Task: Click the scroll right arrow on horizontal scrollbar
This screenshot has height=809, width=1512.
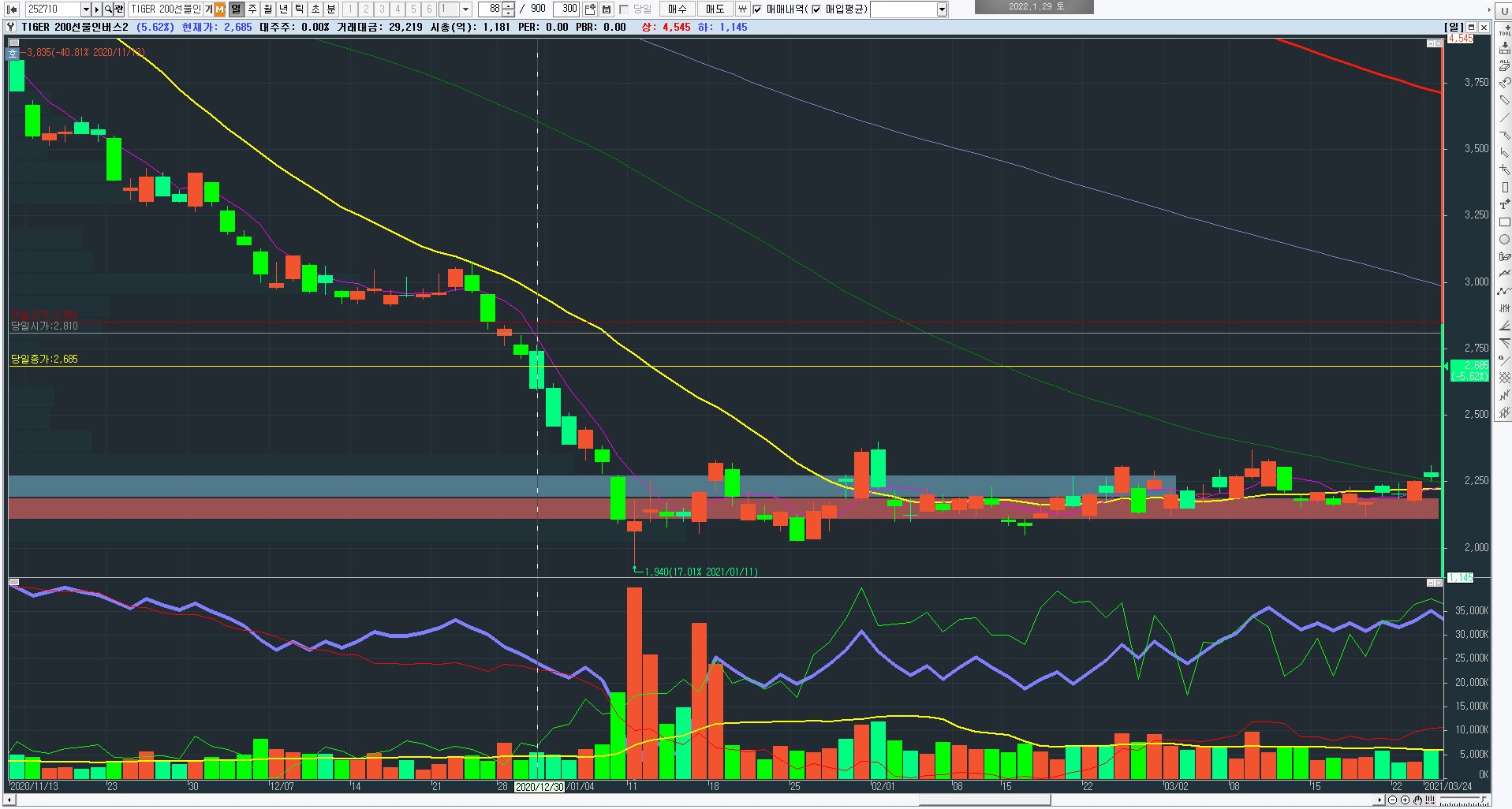Action: 1379,800
